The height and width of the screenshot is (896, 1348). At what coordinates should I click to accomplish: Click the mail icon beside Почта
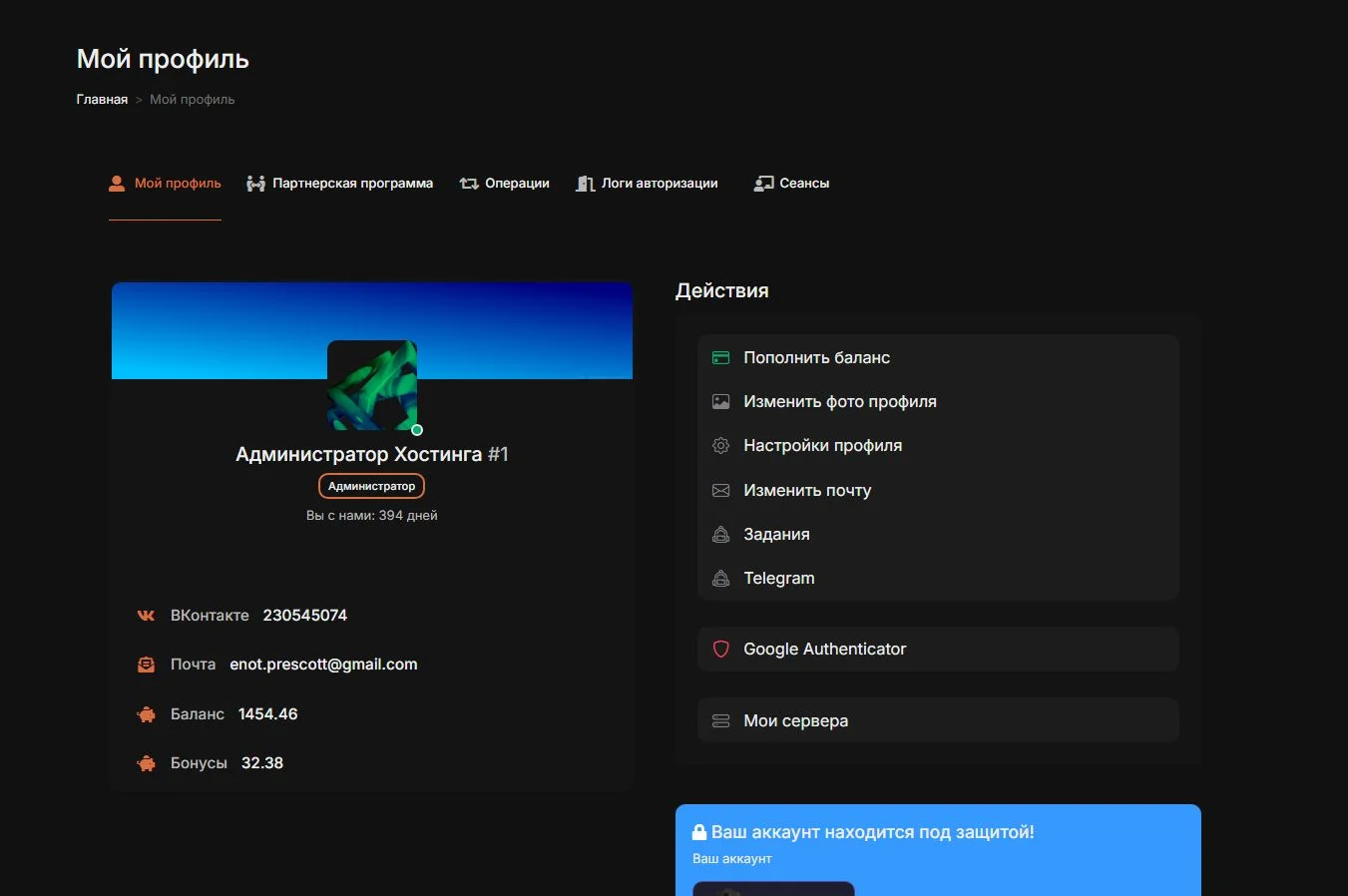click(x=146, y=665)
